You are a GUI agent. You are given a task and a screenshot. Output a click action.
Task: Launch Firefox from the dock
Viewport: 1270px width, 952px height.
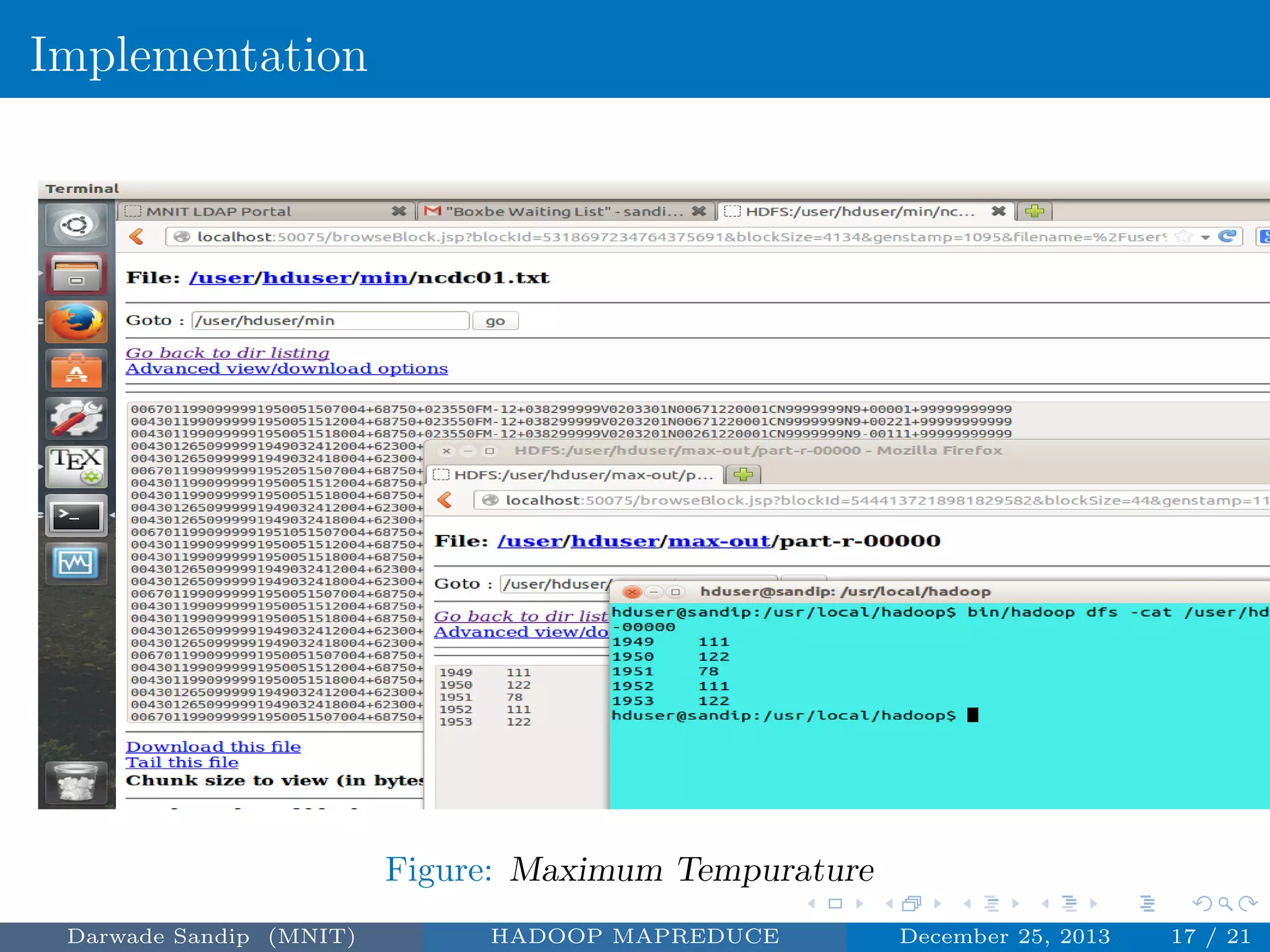[76, 322]
